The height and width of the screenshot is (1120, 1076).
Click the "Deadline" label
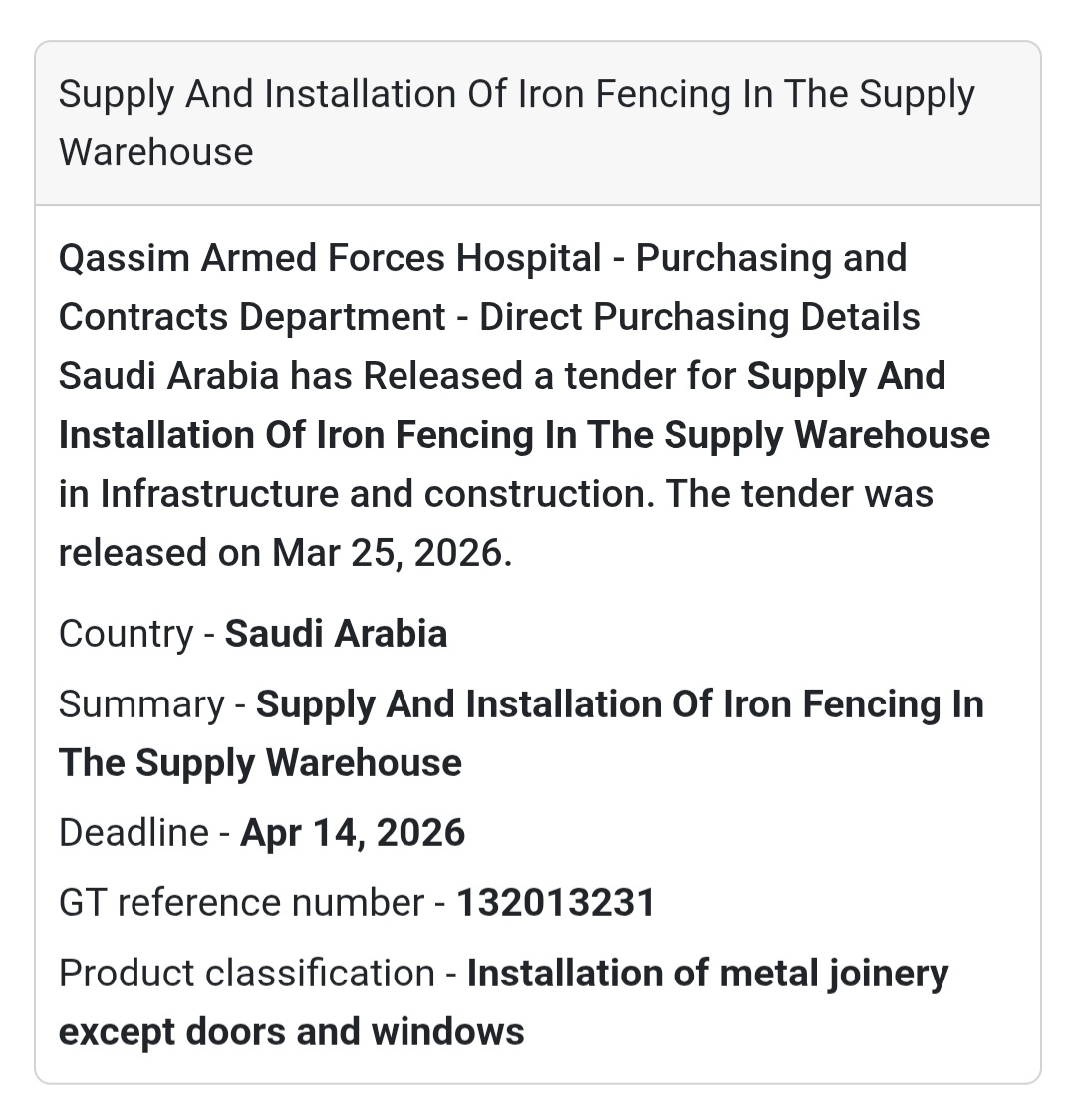(134, 833)
